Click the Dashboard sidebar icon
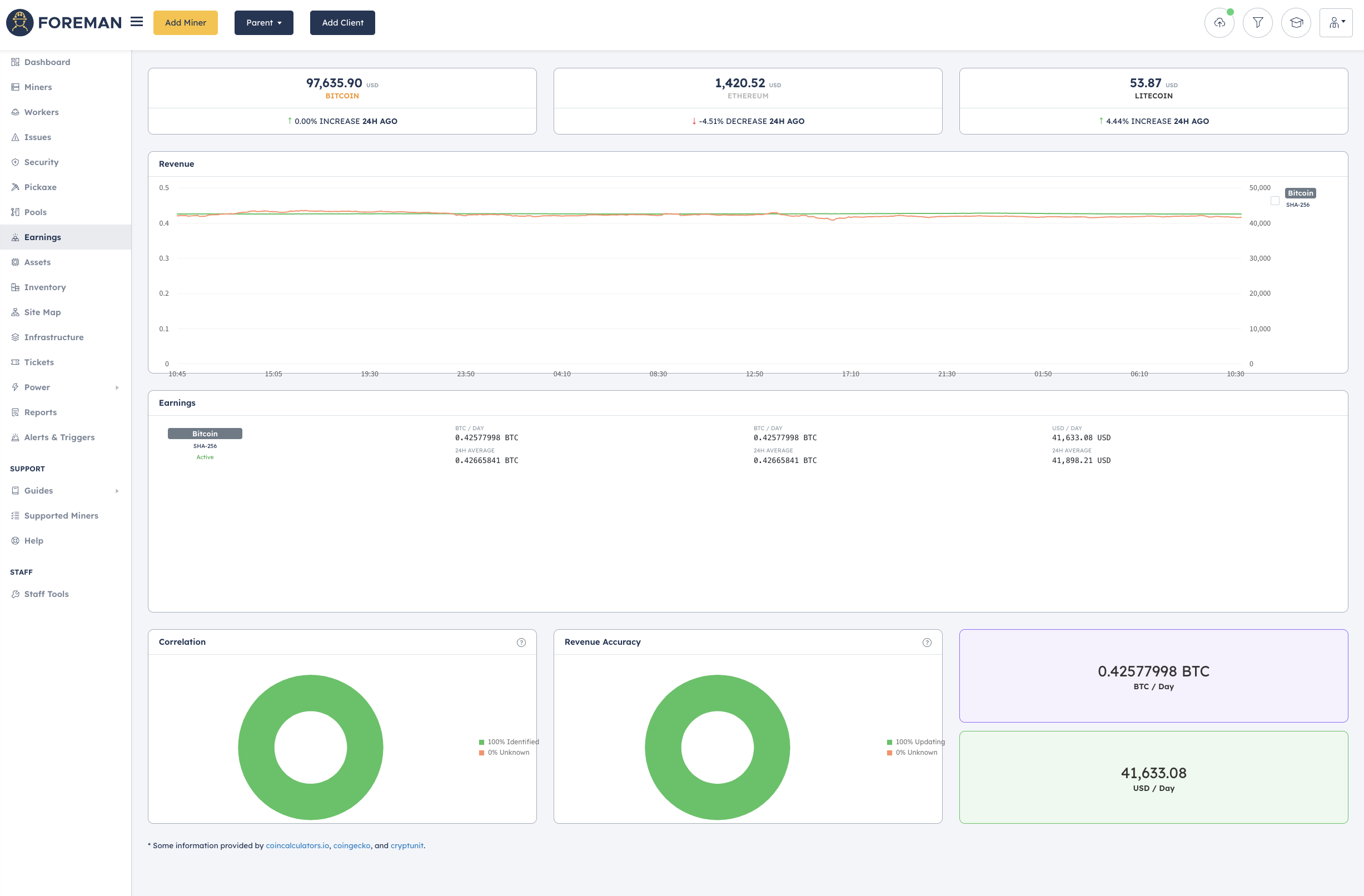Screen dimensions: 1364x896 (x=16, y=62)
